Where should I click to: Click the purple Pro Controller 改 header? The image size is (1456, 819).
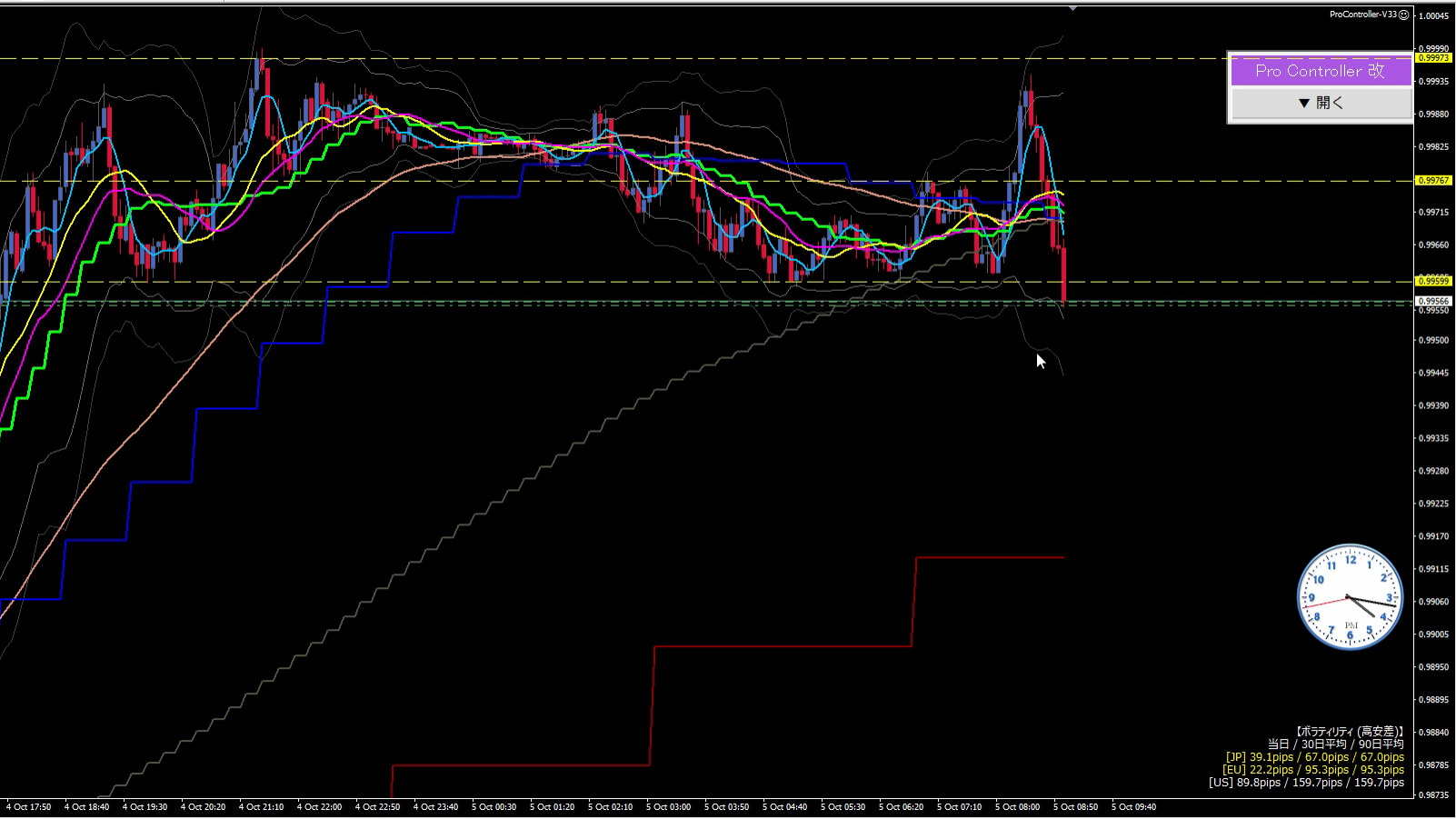point(1321,71)
